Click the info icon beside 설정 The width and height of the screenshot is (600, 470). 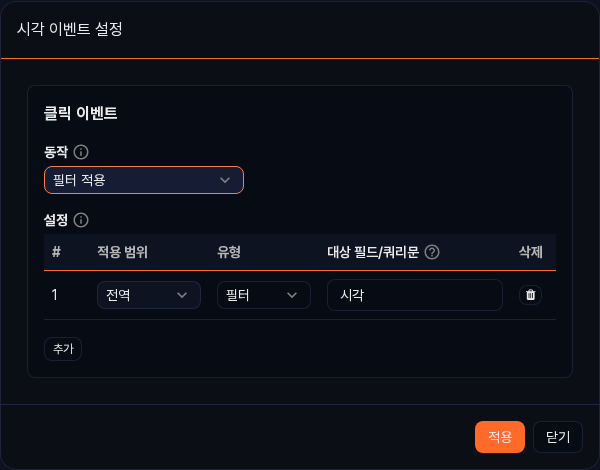pyautogui.click(x=82, y=220)
